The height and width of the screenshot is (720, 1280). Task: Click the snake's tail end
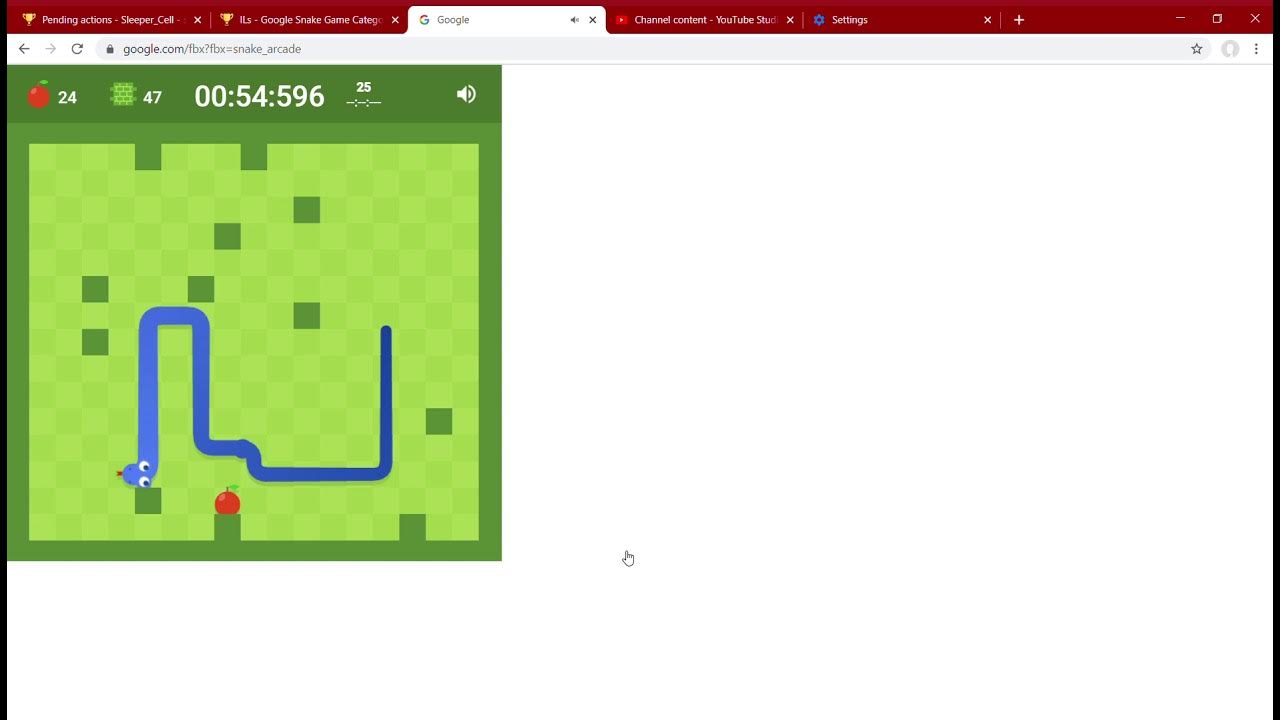386,331
